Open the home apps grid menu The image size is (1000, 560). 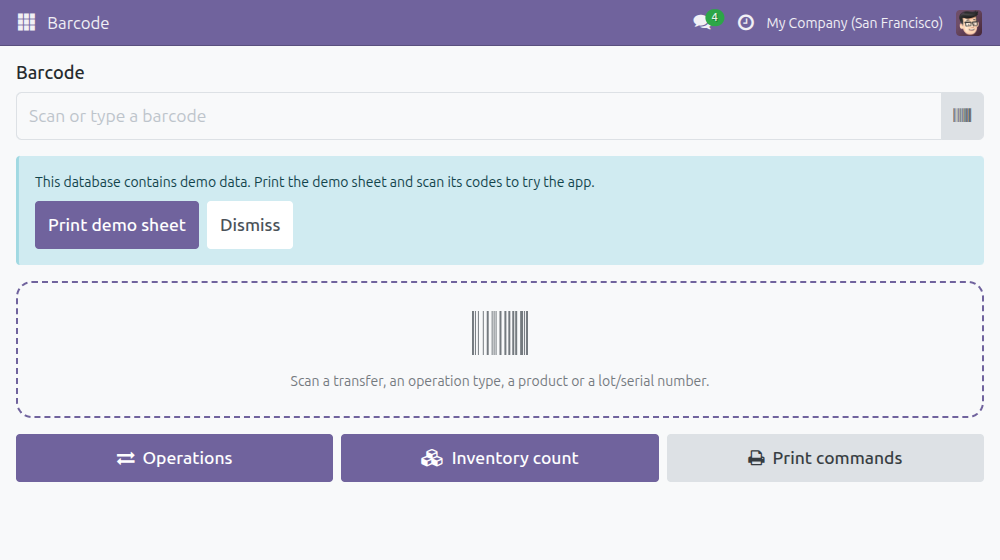[x=26, y=22]
